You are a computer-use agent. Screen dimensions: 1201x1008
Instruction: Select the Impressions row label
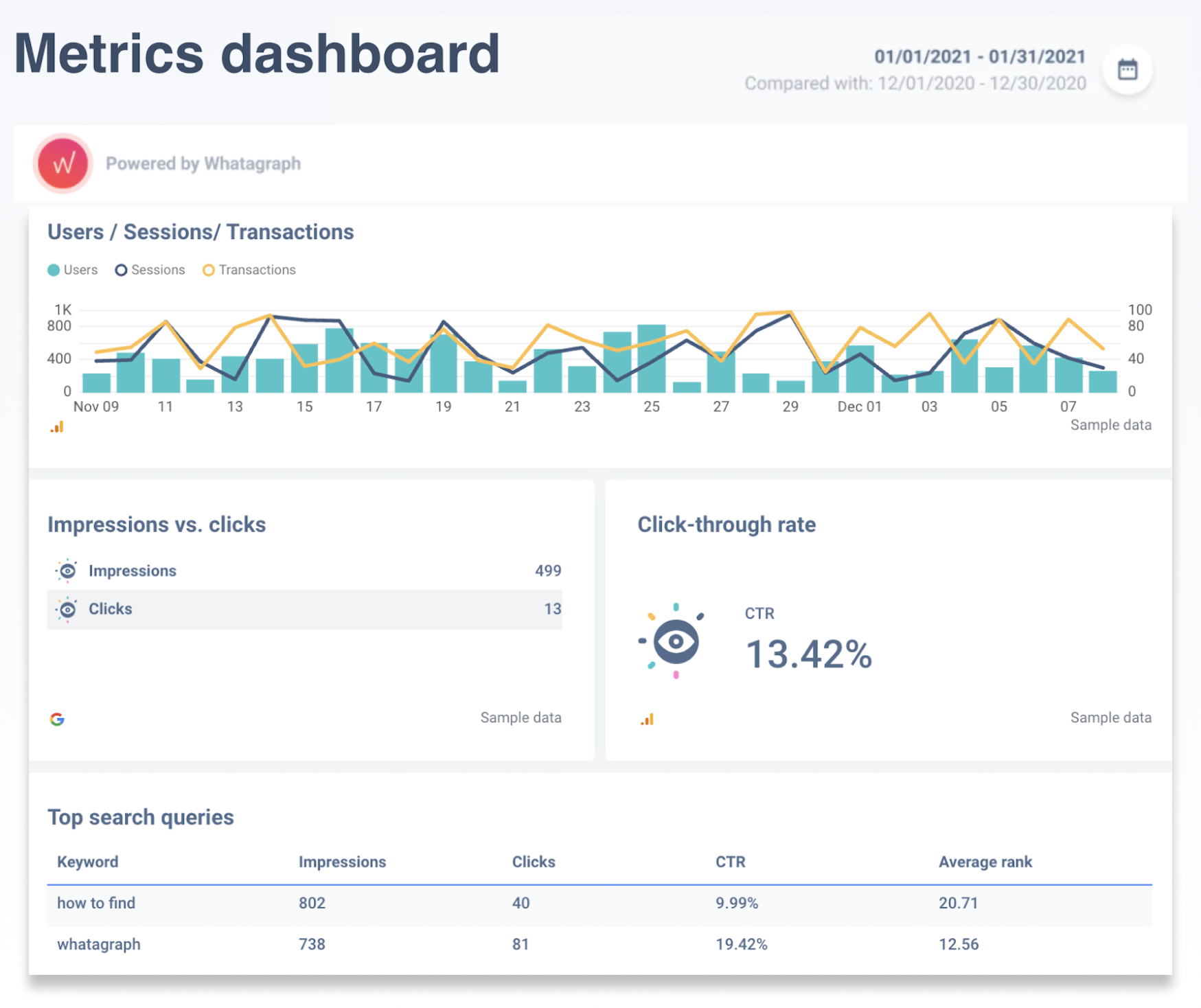(x=133, y=571)
